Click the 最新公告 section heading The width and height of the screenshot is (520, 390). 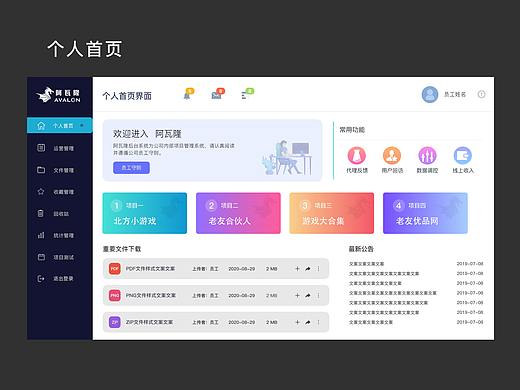(361, 249)
